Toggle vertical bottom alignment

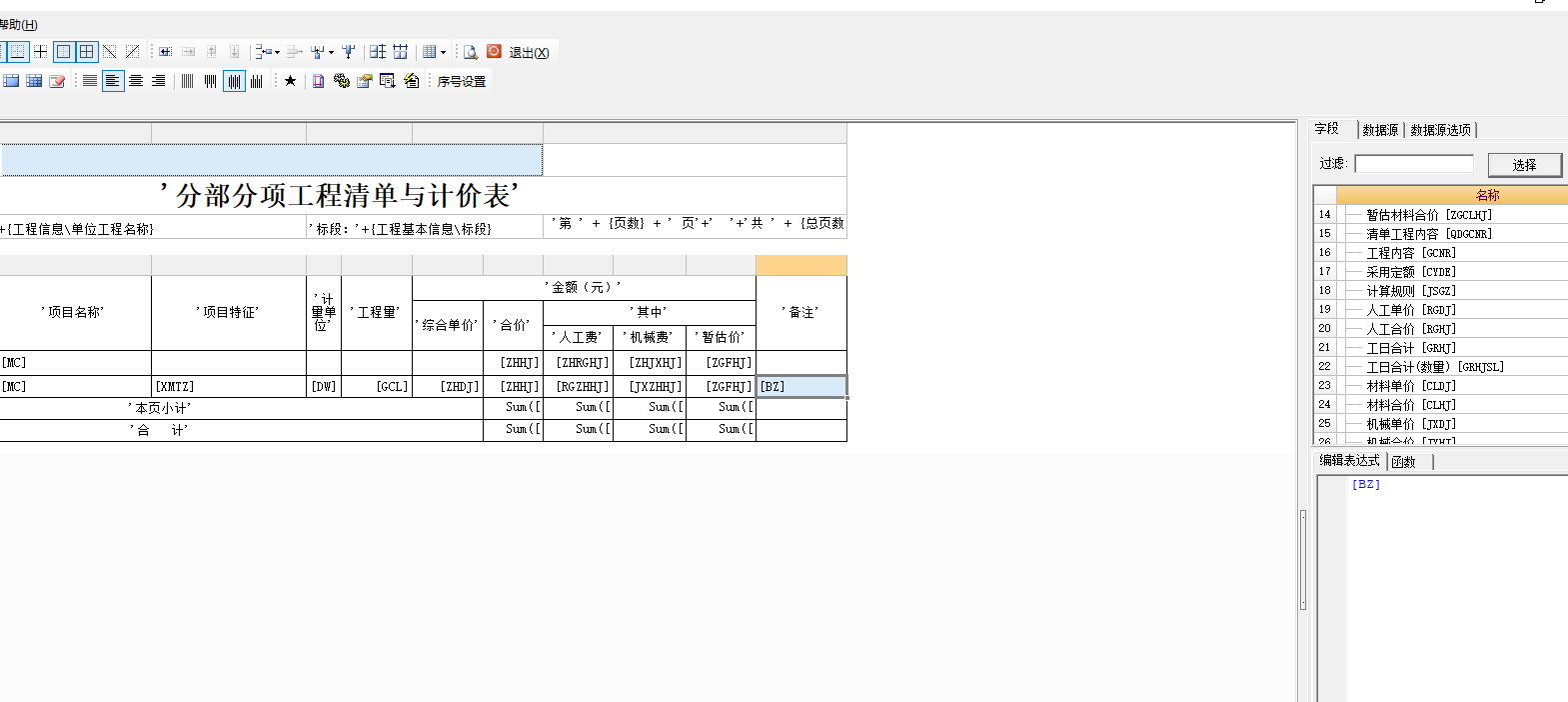pos(257,81)
